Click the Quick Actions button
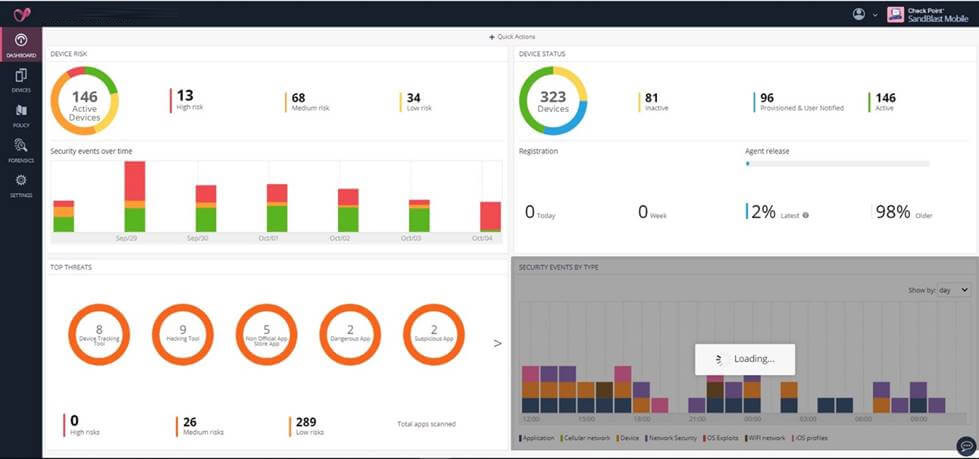Image resolution: width=979 pixels, height=459 pixels. (512, 37)
